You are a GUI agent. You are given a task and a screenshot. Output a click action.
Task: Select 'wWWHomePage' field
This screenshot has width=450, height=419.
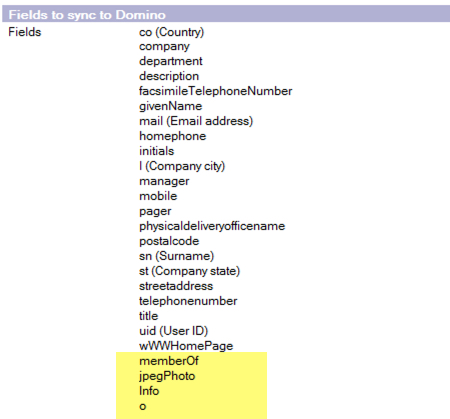pyautogui.click(x=186, y=346)
